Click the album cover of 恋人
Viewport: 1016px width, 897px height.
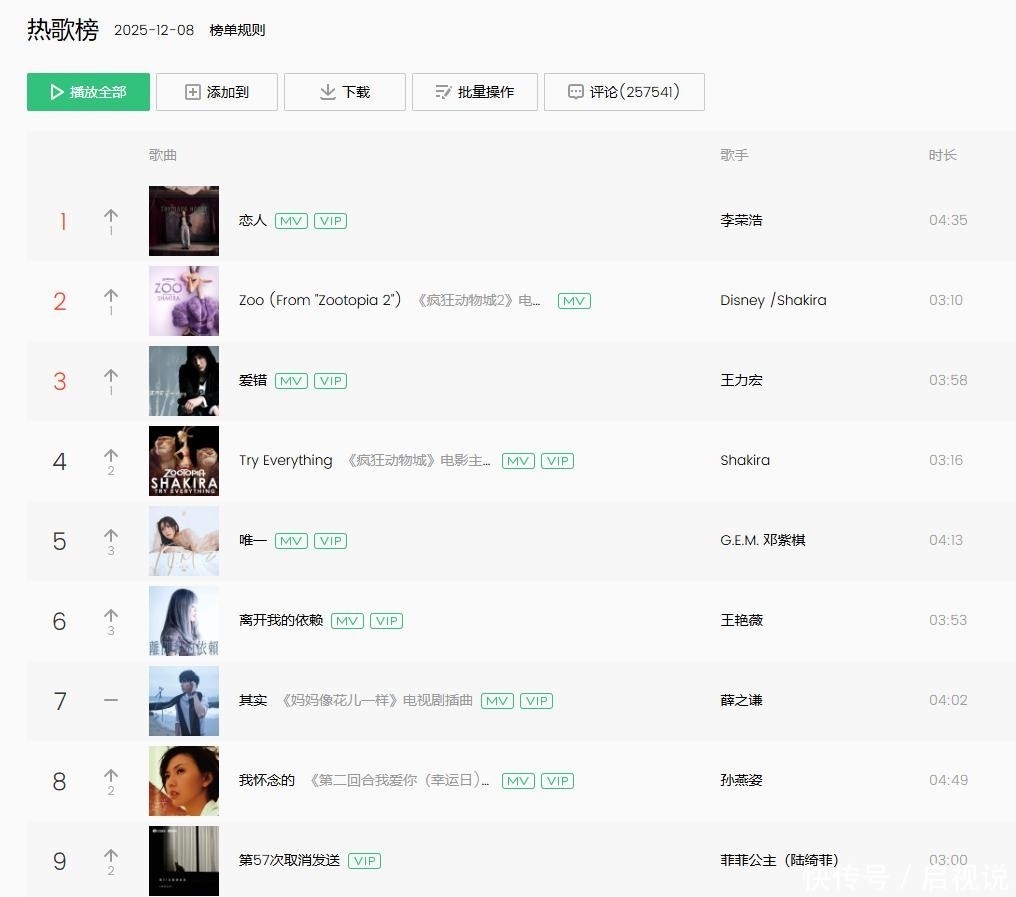click(x=184, y=221)
